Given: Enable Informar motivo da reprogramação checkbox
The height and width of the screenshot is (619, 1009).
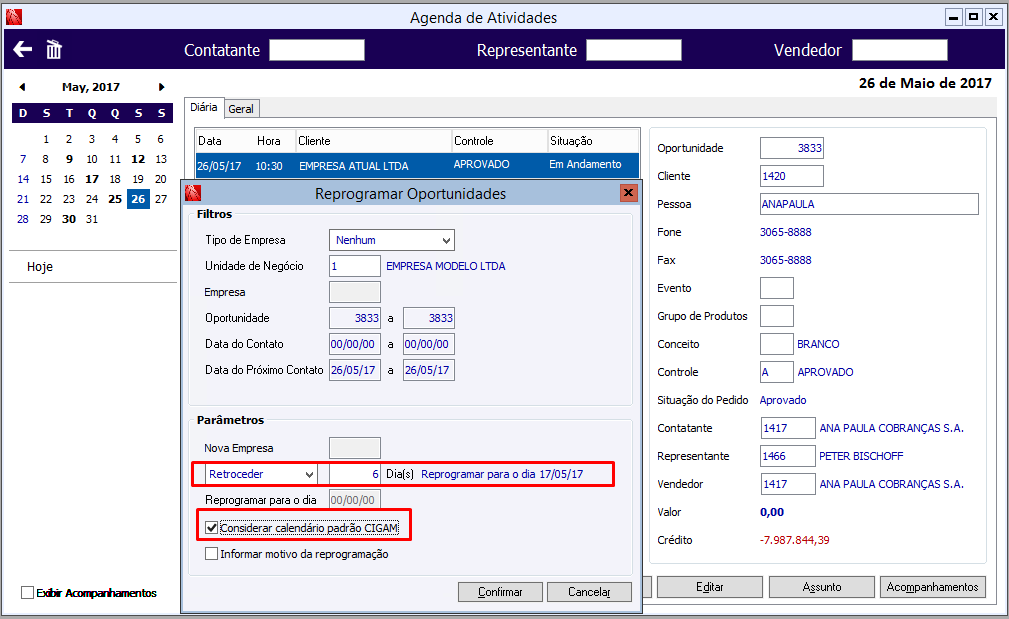Looking at the screenshot, I should pyautogui.click(x=211, y=553).
